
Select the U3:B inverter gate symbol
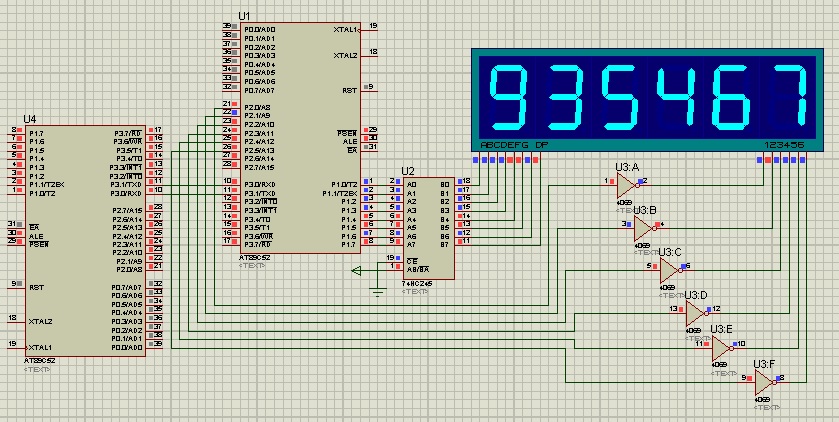click(x=644, y=228)
